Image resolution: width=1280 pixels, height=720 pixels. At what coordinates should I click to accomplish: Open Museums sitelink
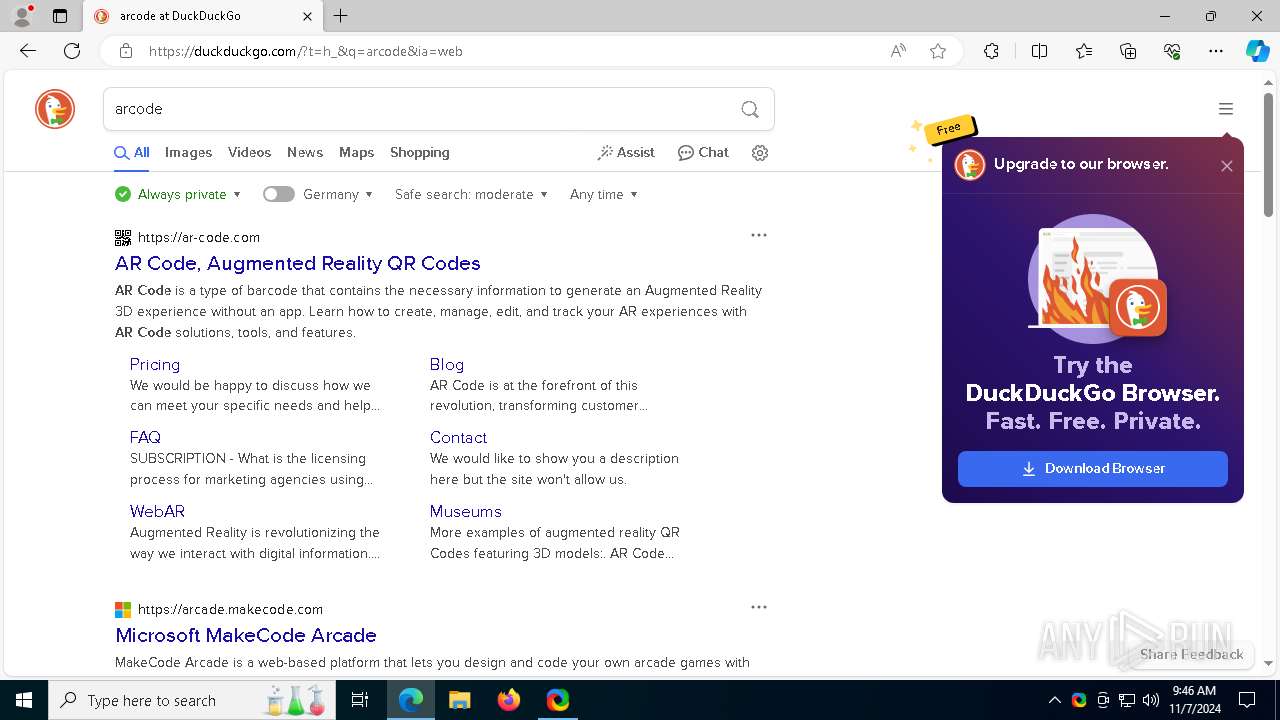(466, 511)
